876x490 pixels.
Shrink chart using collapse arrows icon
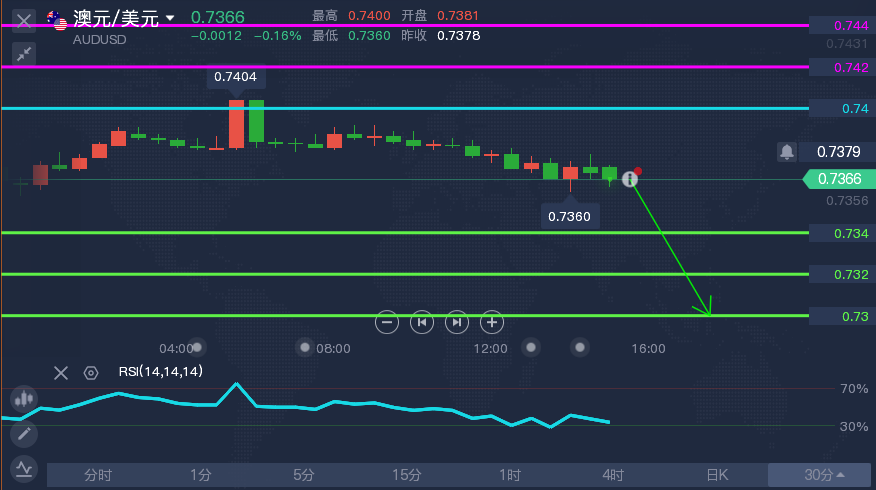point(24,53)
